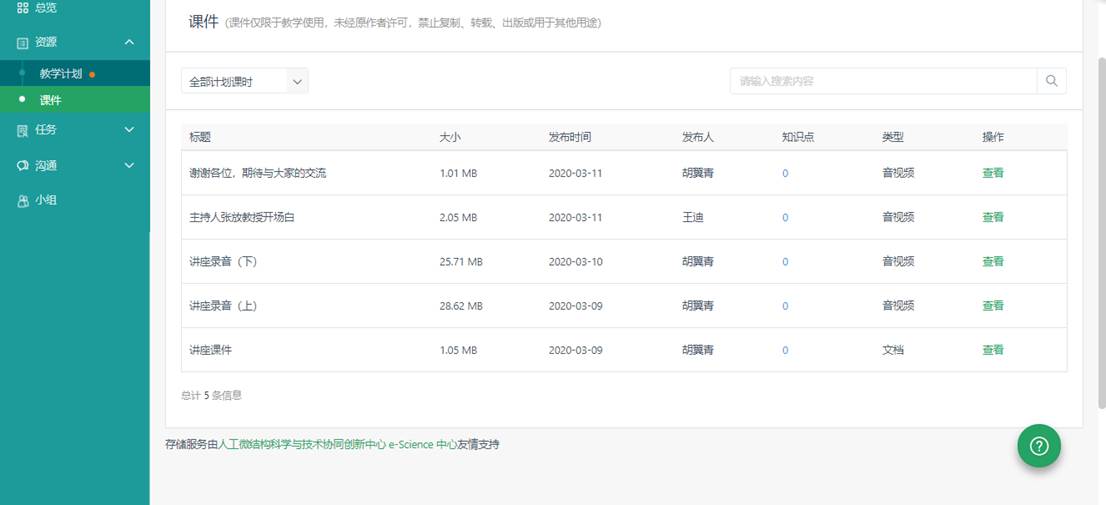Click the 资源 resources icon in sidebar
The image size is (1106, 505).
point(22,42)
